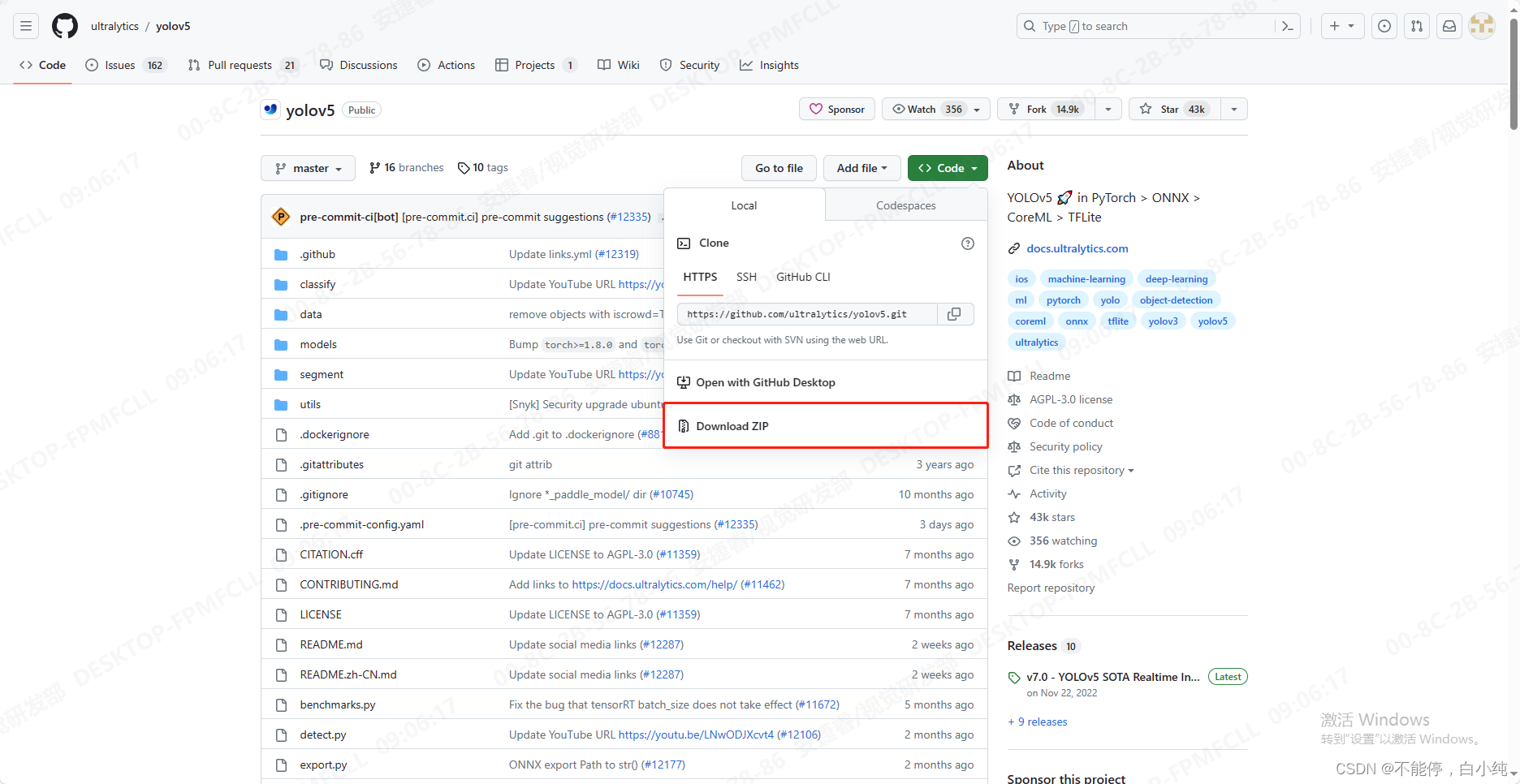Click the Readme book icon
The width and height of the screenshot is (1520, 784).
1014,376
